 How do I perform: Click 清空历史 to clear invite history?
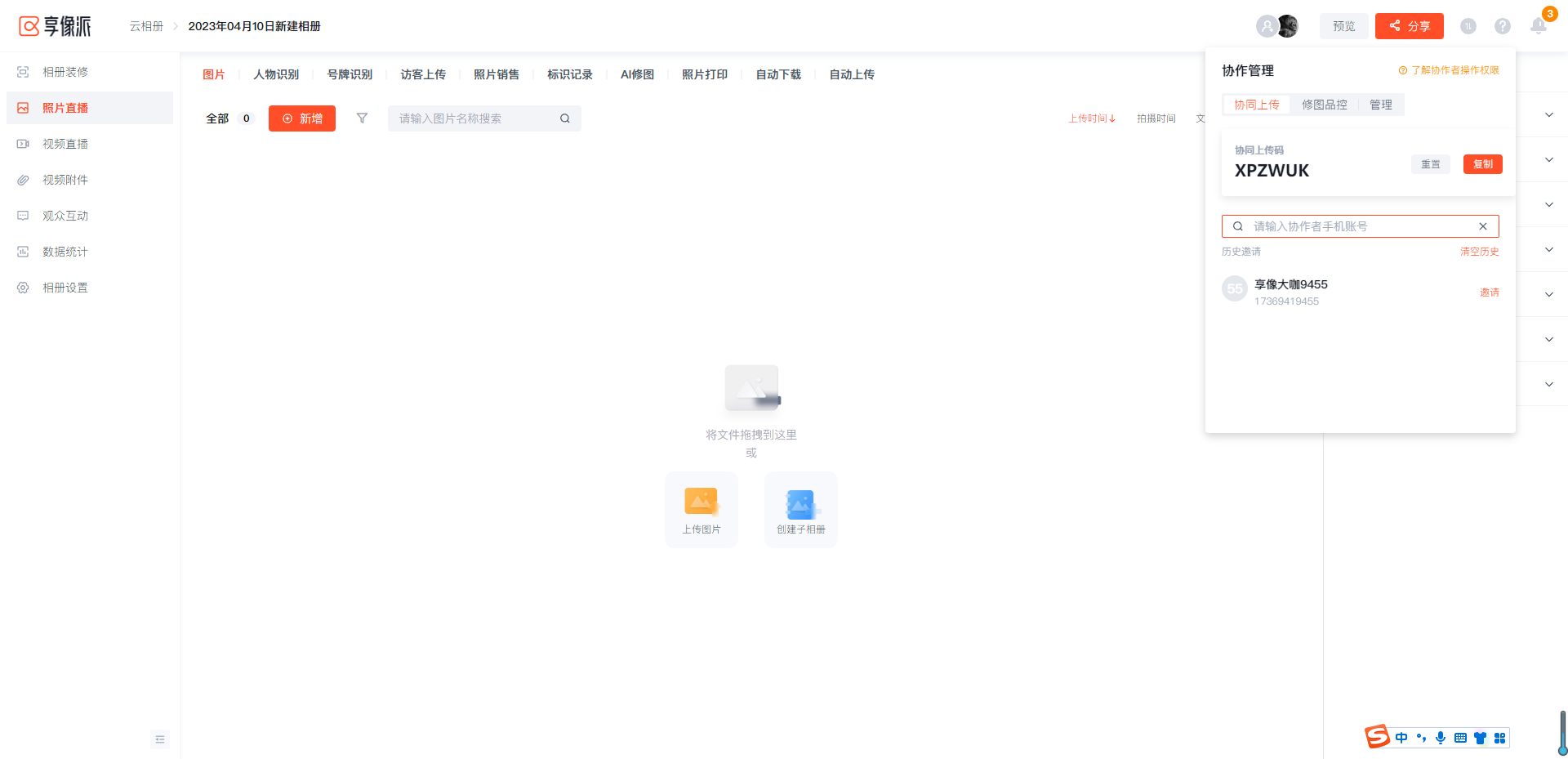[1478, 252]
